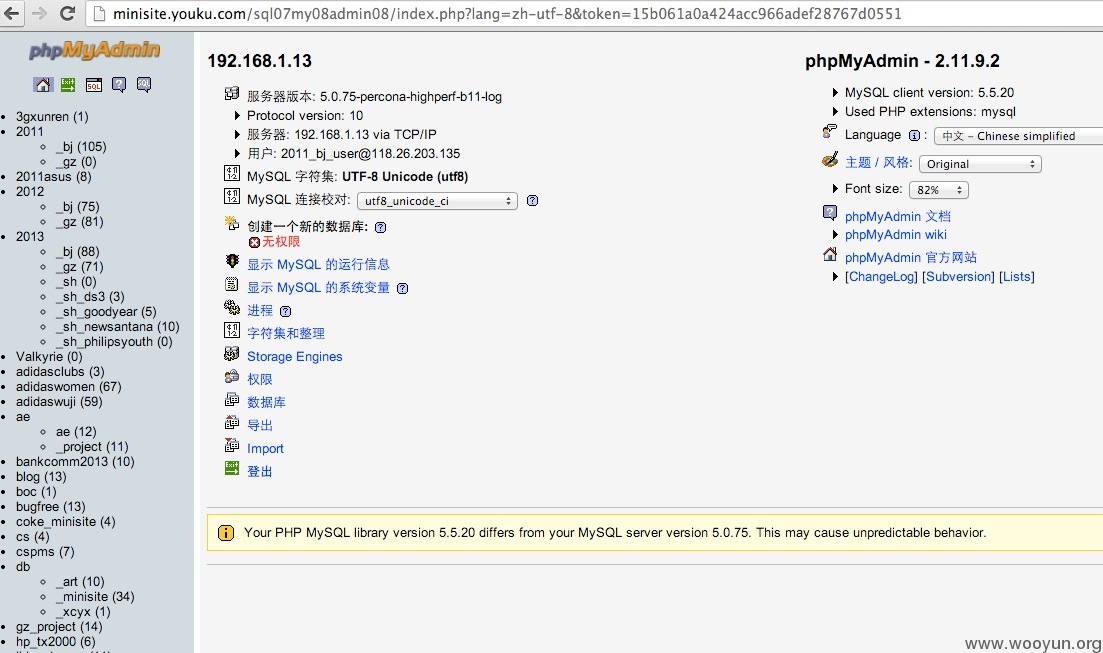Select coke_minisite (4) database
This screenshot has height=653, width=1103.
(65, 521)
